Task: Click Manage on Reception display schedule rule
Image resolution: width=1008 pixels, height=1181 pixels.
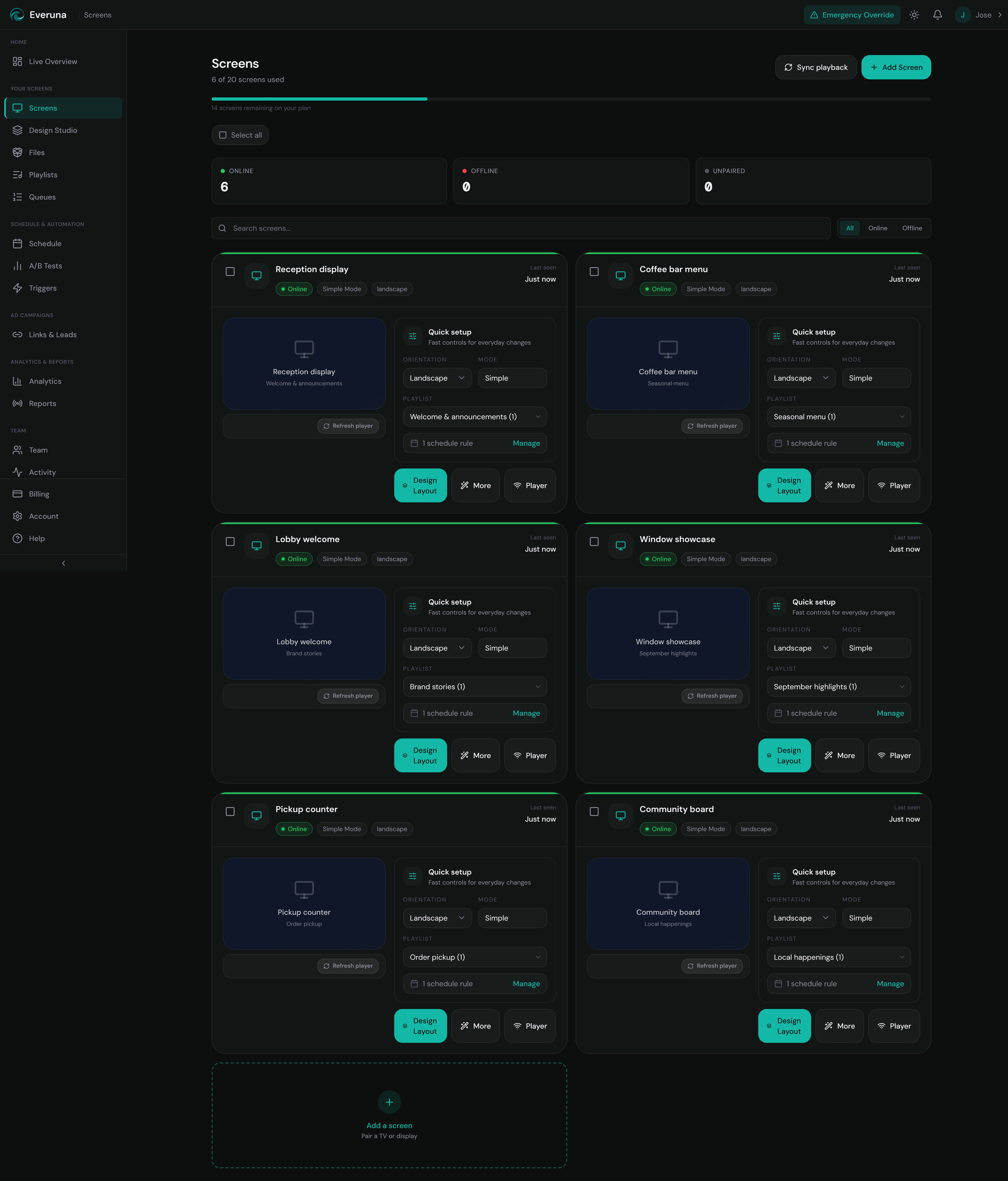Action: tap(526, 444)
